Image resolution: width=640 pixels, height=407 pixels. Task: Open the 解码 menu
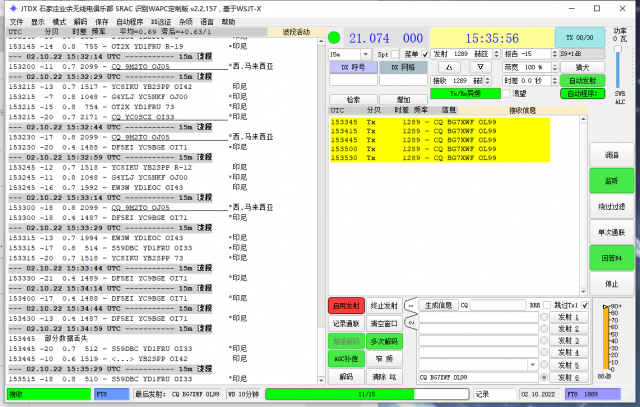coord(80,22)
